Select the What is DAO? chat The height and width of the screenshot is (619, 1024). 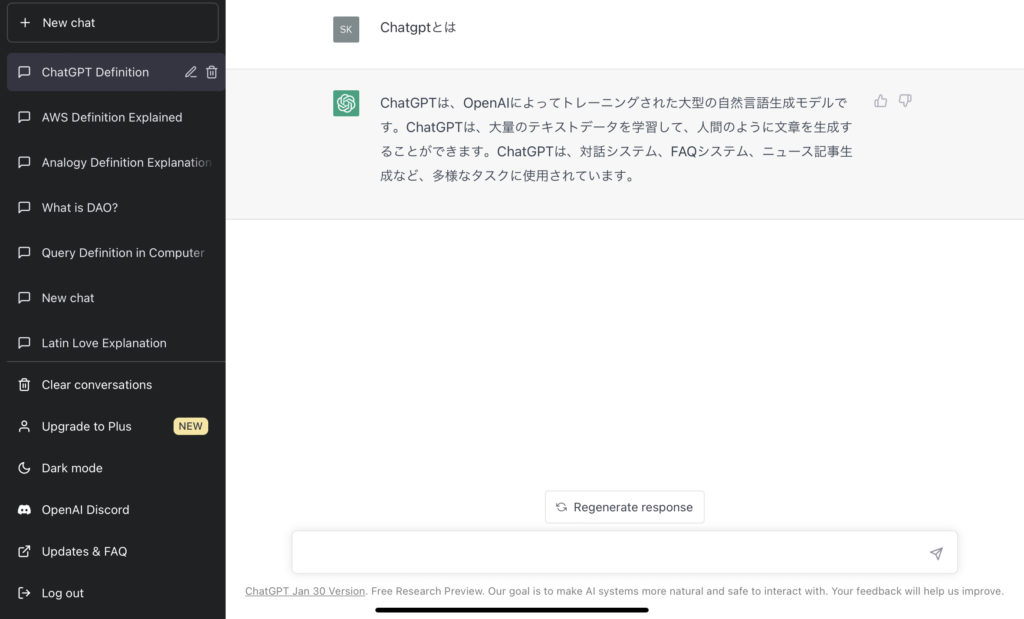[79, 207]
